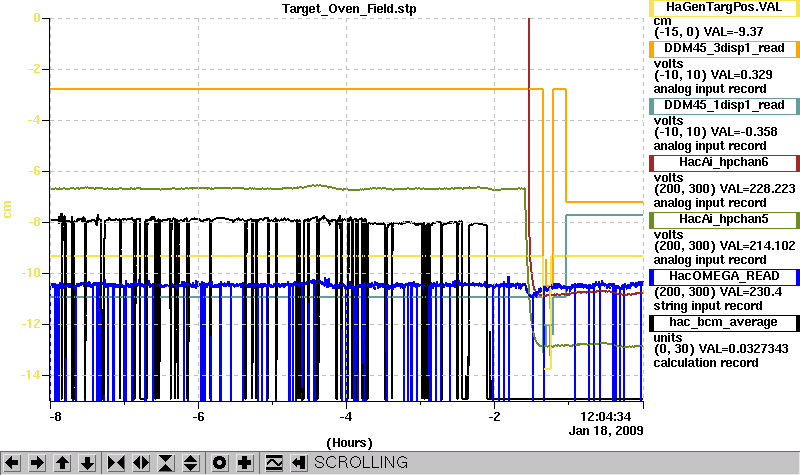The height and width of the screenshot is (475, 800).
Task: Pan the graph right with the right arrow button
Action: pos(37,463)
